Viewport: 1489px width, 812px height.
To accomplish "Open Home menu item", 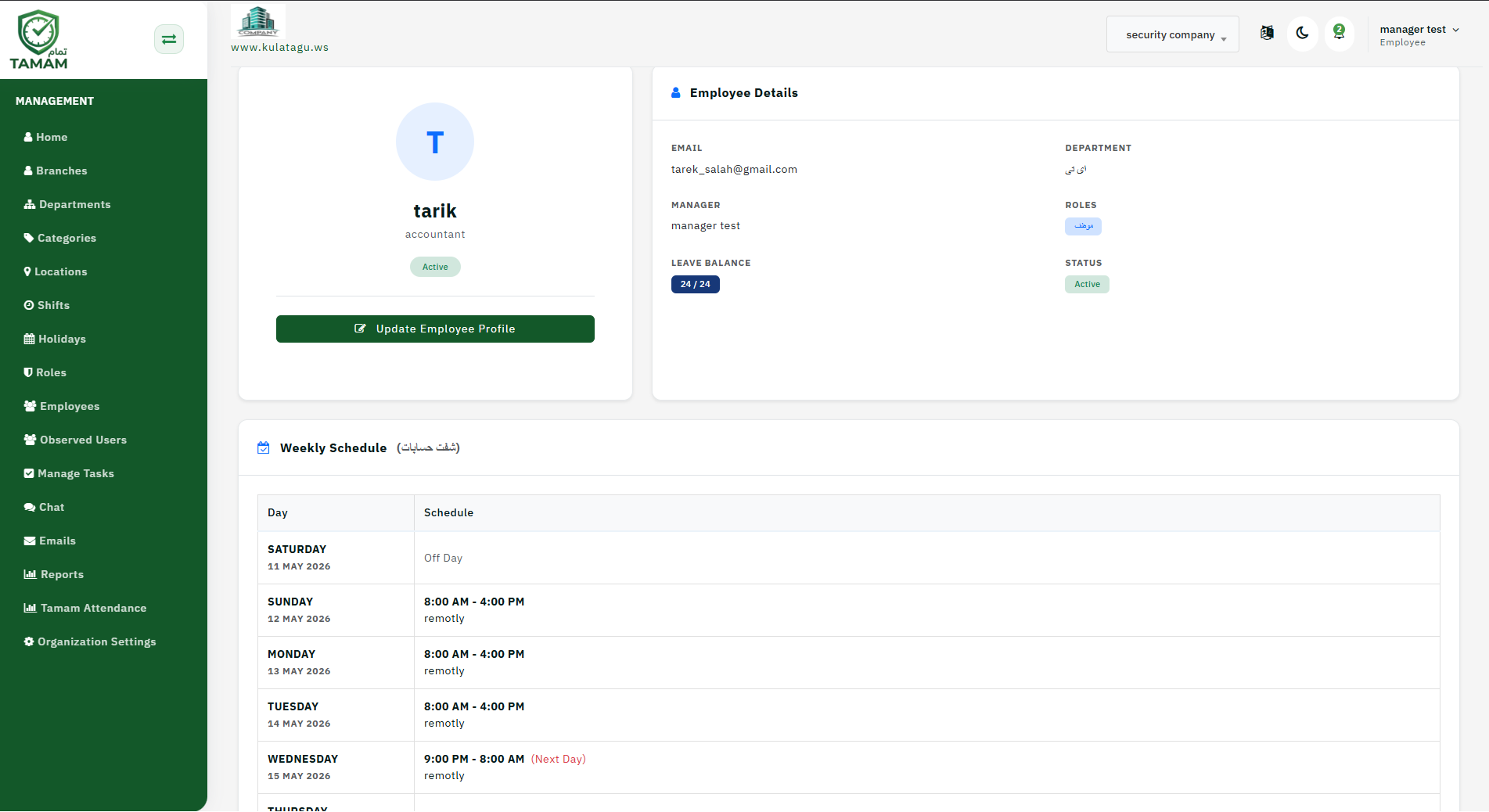I will pyautogui.click(x=52, y=137).
